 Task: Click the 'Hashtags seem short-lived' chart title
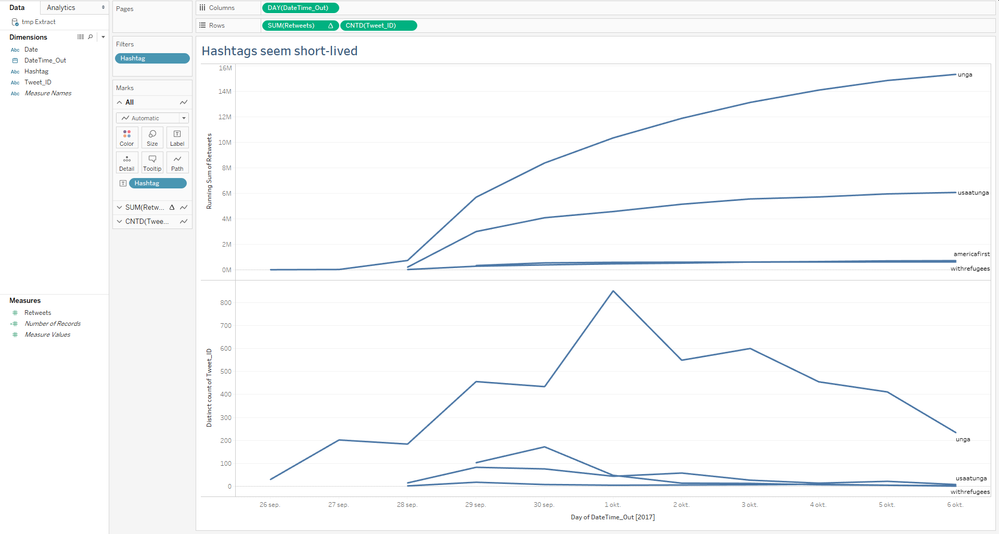click(279, 51)
